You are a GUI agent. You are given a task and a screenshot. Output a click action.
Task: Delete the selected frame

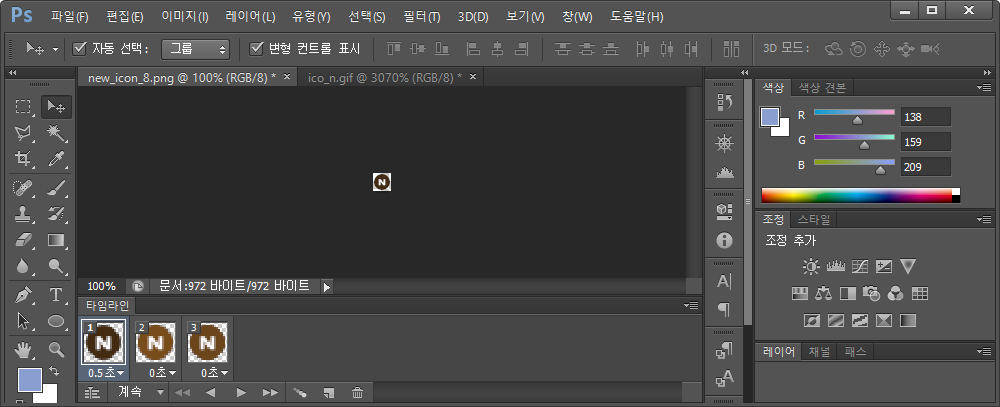pos(358,392)
